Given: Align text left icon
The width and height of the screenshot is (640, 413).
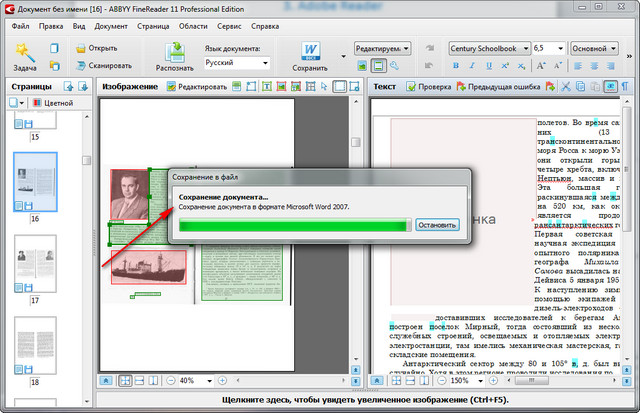Looking at the screenshot, I should (x=578, y=65).
